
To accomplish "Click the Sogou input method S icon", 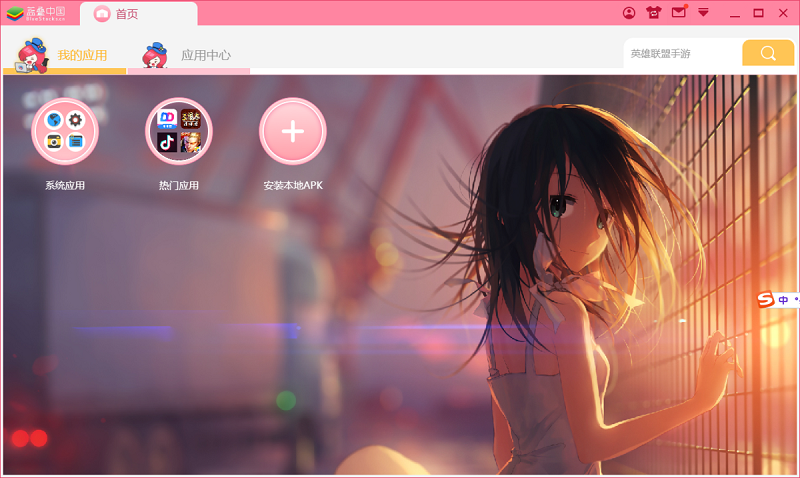I will click(x=766, y=299).
